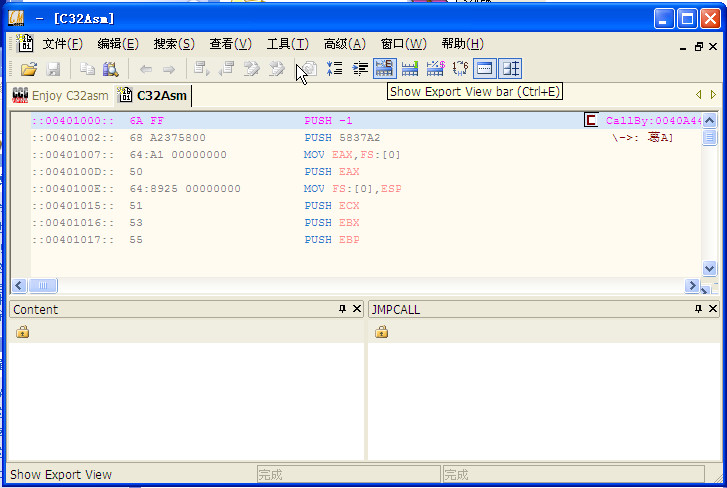727x488 pixels.
Task: Toggle the Show Export View bar button
Action: pyautogui.click(x=385, y=68)
